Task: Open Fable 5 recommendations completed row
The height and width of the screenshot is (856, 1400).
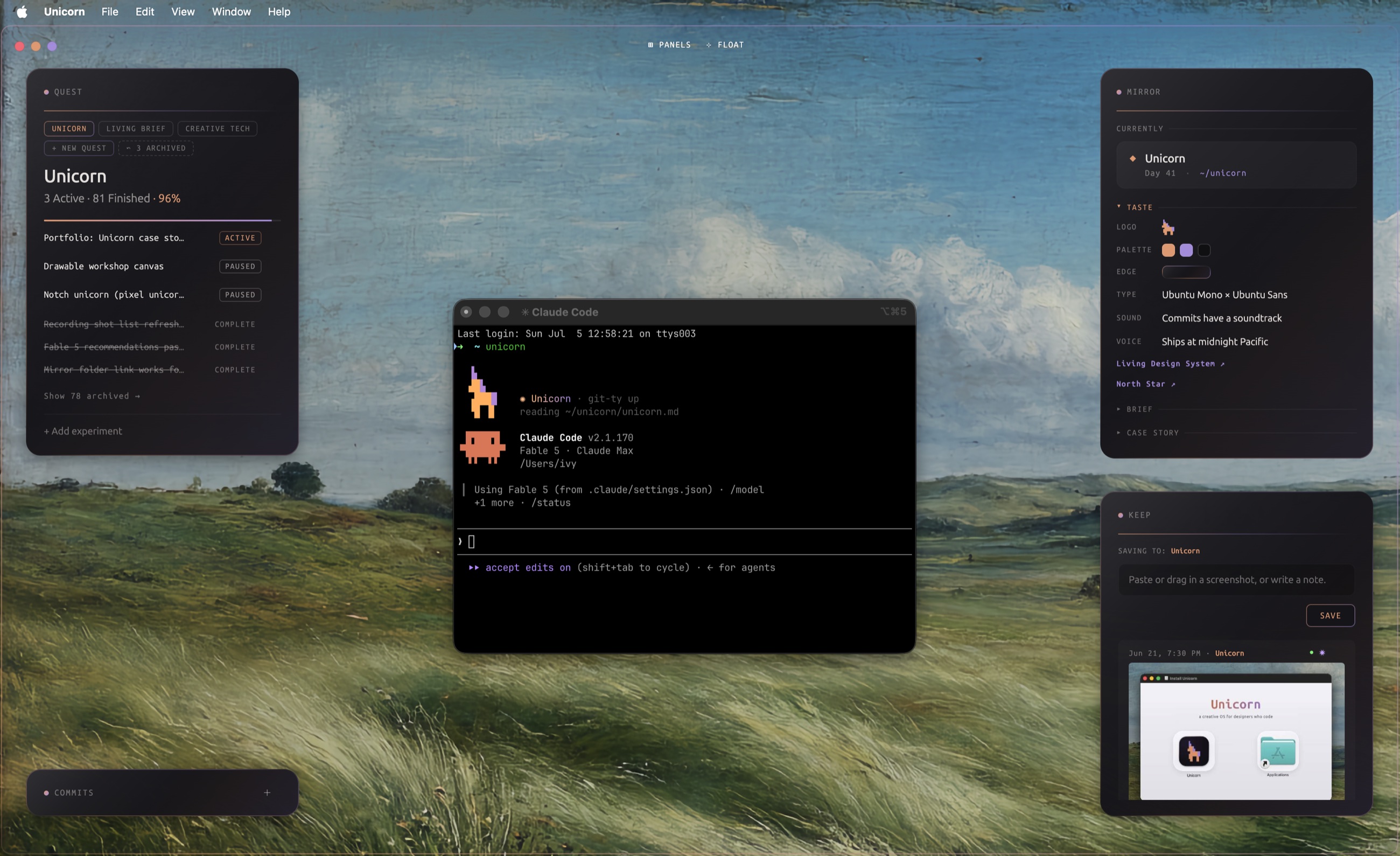Action: 114,347
